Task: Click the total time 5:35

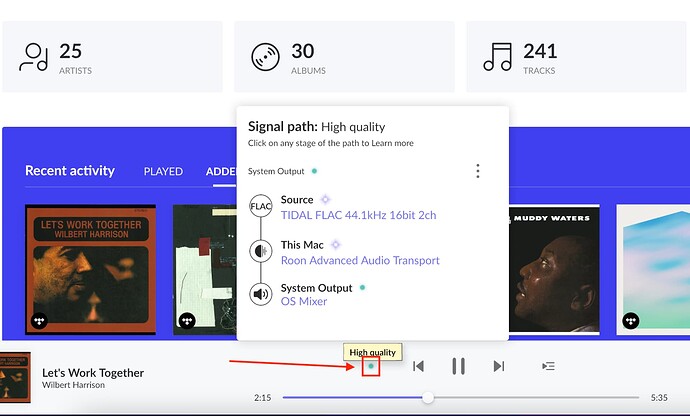Action: tap(659, 398)
